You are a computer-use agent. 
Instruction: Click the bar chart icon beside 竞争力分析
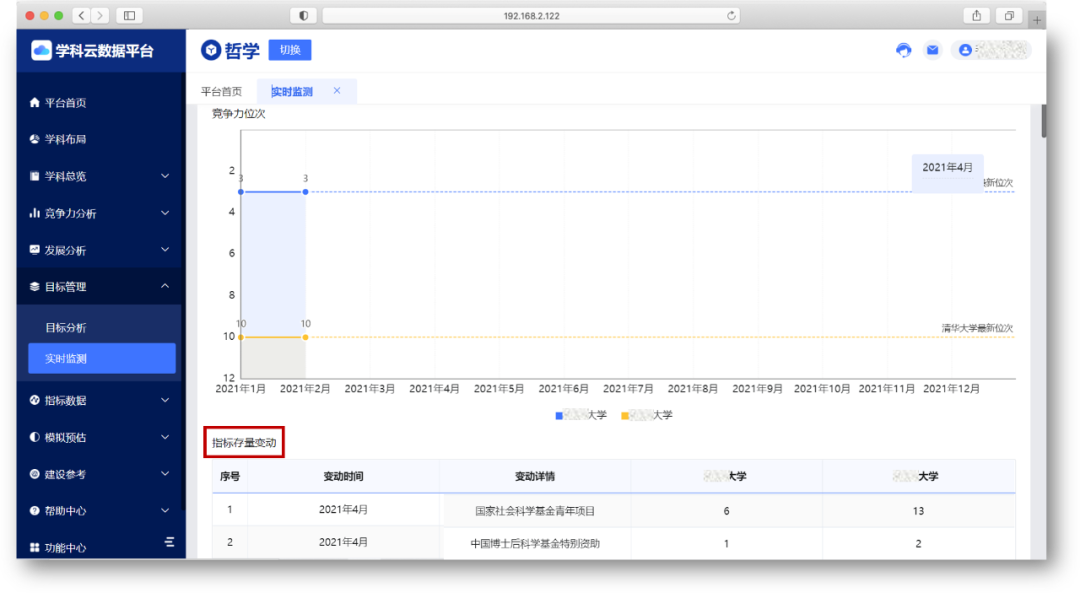pyautogui.click(x=34, y=213)
